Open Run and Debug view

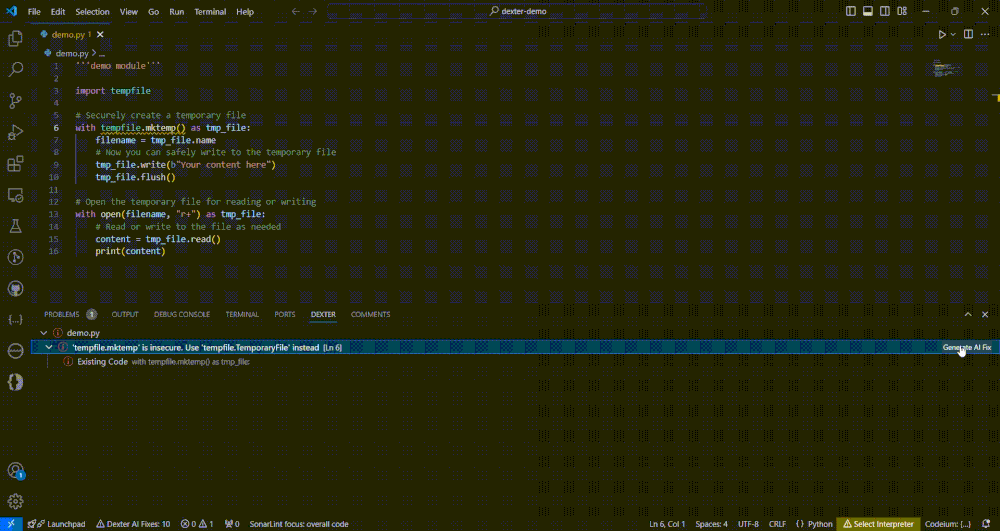point(15,132)
